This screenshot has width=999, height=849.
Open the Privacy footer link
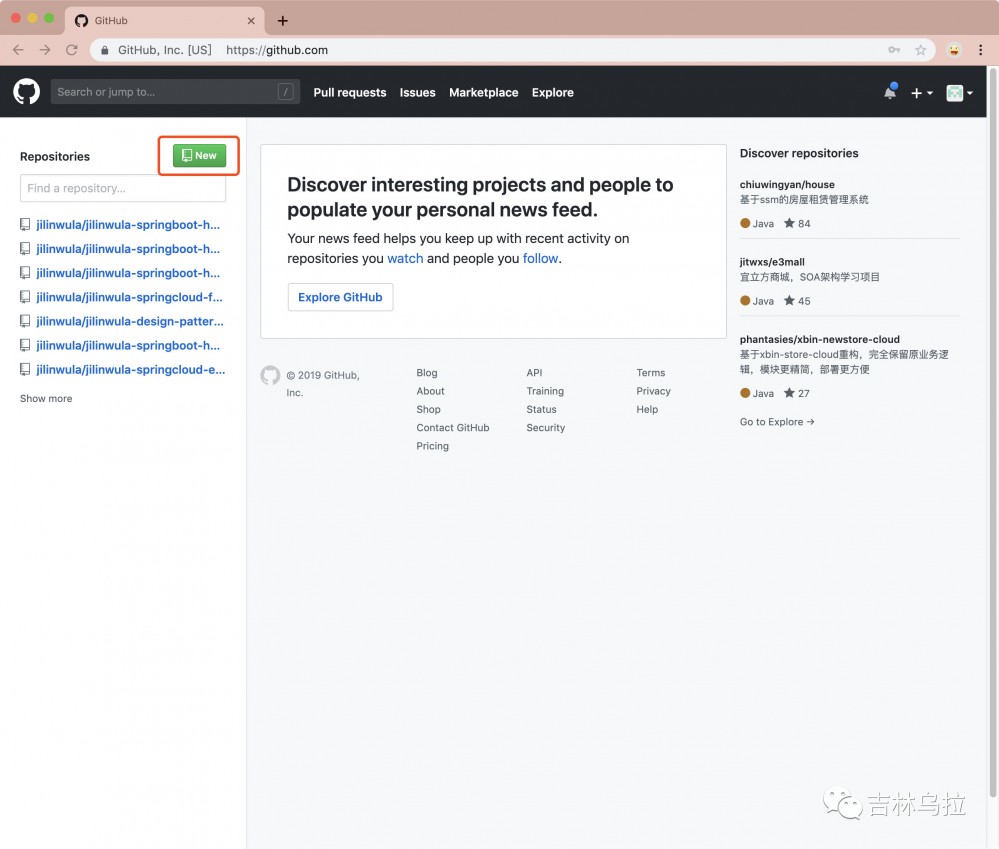pos(653,391)
